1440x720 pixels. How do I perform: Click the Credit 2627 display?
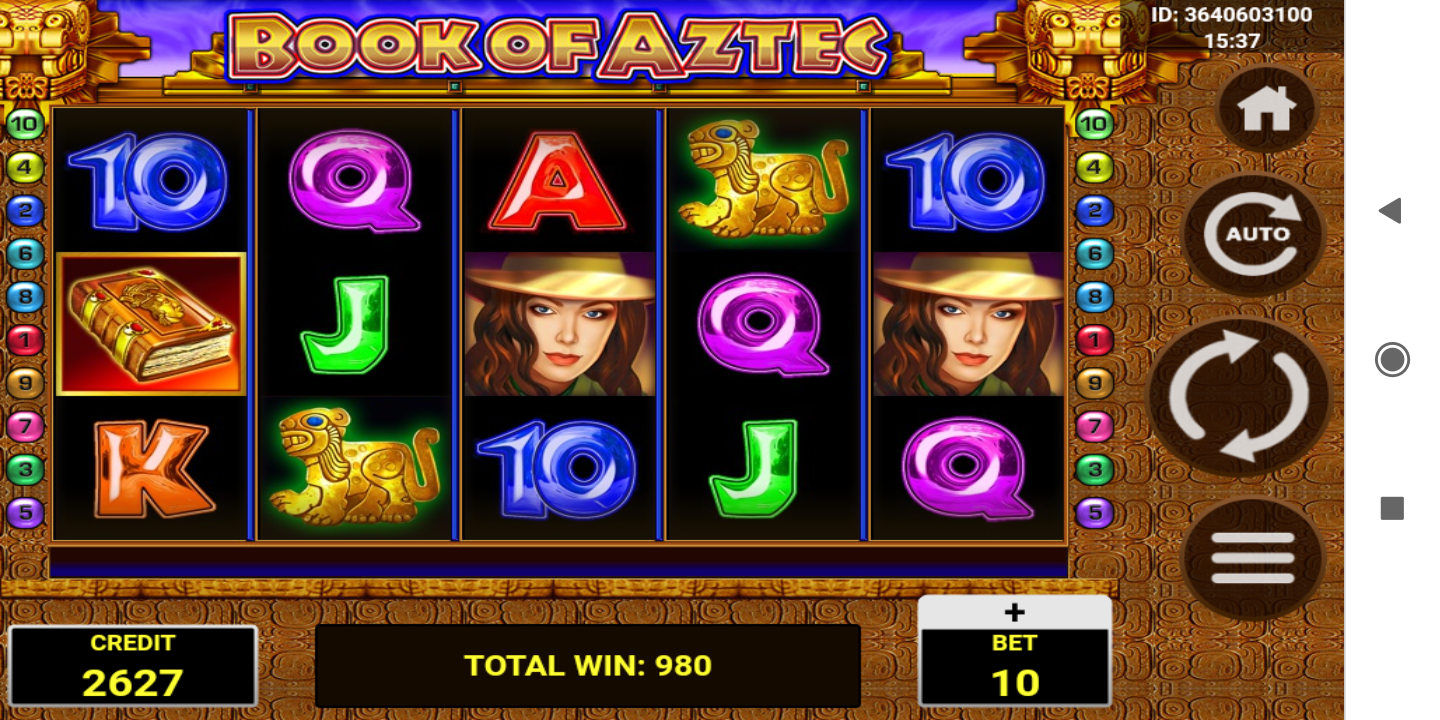pos(133,666)
